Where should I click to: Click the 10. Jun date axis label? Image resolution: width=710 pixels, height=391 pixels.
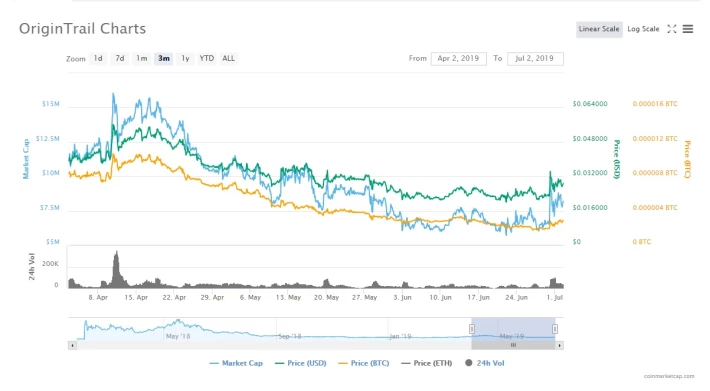coord(441,297)
